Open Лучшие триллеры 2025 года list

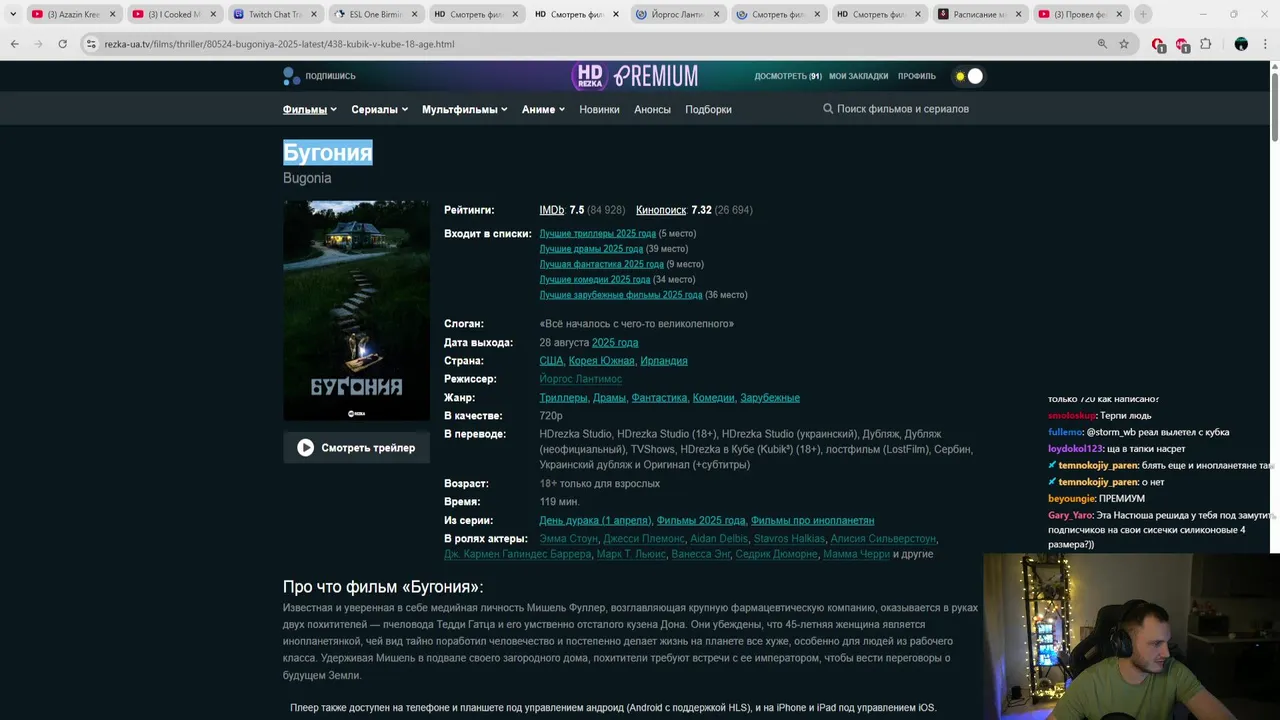coord(597,234)
